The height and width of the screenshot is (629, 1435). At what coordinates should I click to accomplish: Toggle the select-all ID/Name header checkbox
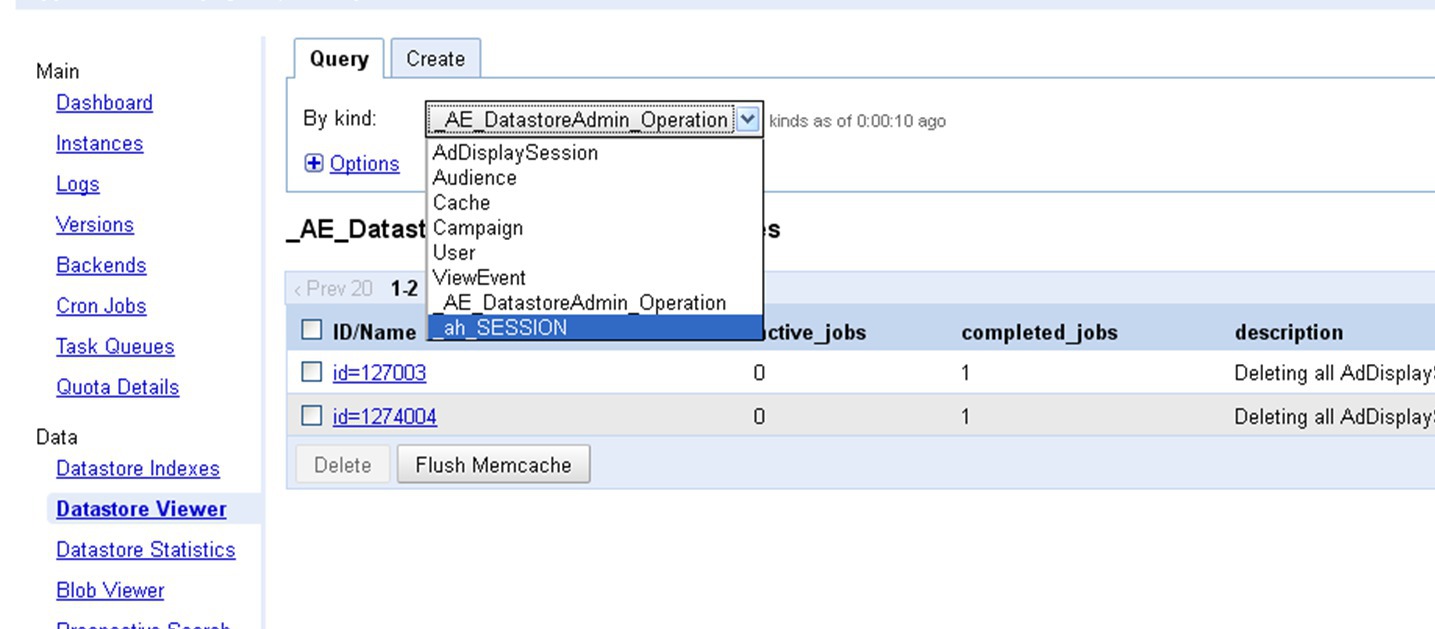pyautogui.click(x=312, y=331)
